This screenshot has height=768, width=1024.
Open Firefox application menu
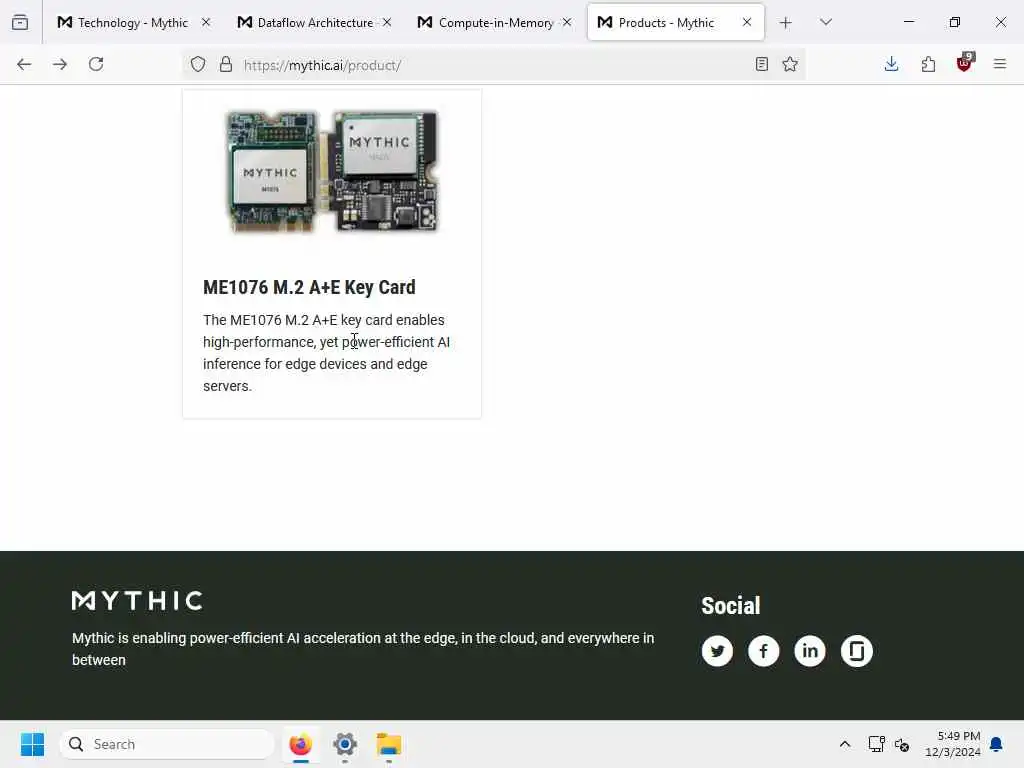[x=1000, y=64]
